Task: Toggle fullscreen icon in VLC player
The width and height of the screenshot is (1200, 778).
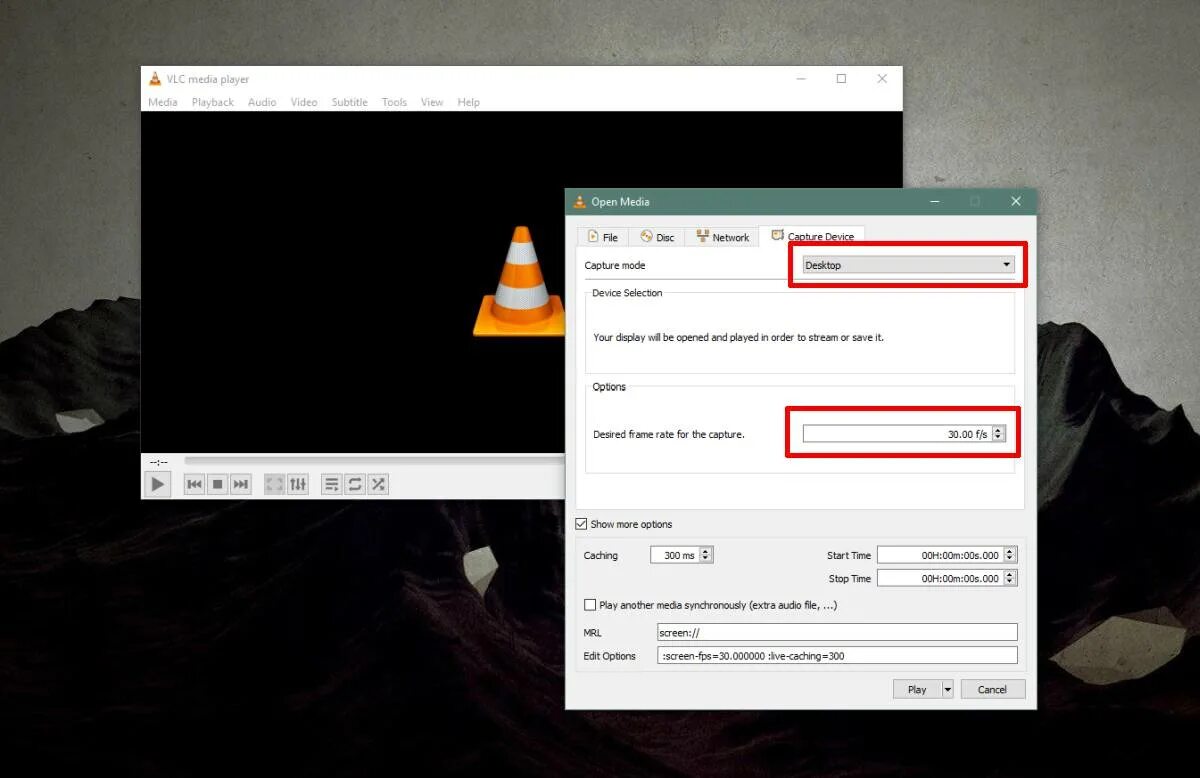Action: click(x=274, y=485)
